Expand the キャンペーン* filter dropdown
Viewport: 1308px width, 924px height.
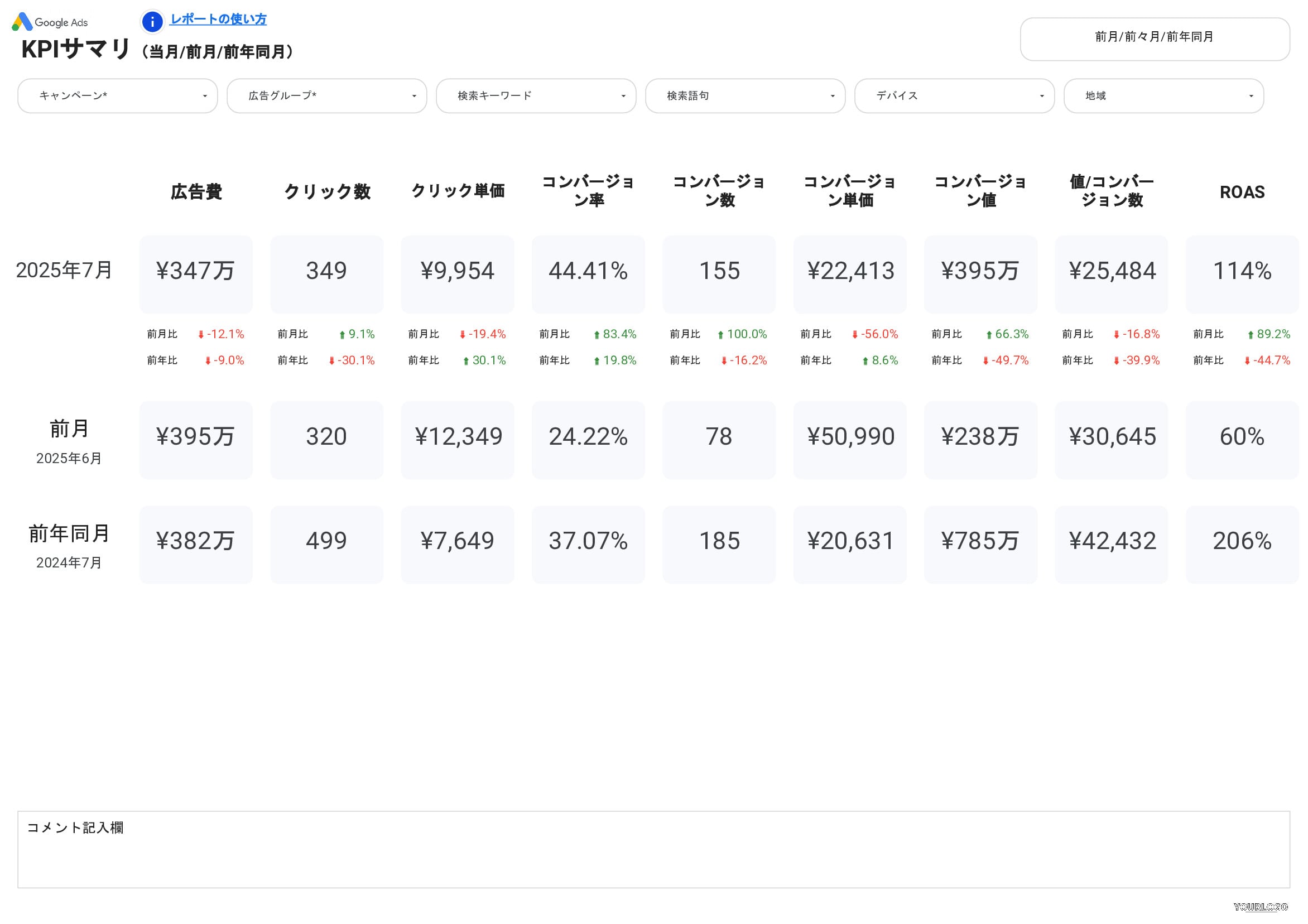tap(117, 96)
